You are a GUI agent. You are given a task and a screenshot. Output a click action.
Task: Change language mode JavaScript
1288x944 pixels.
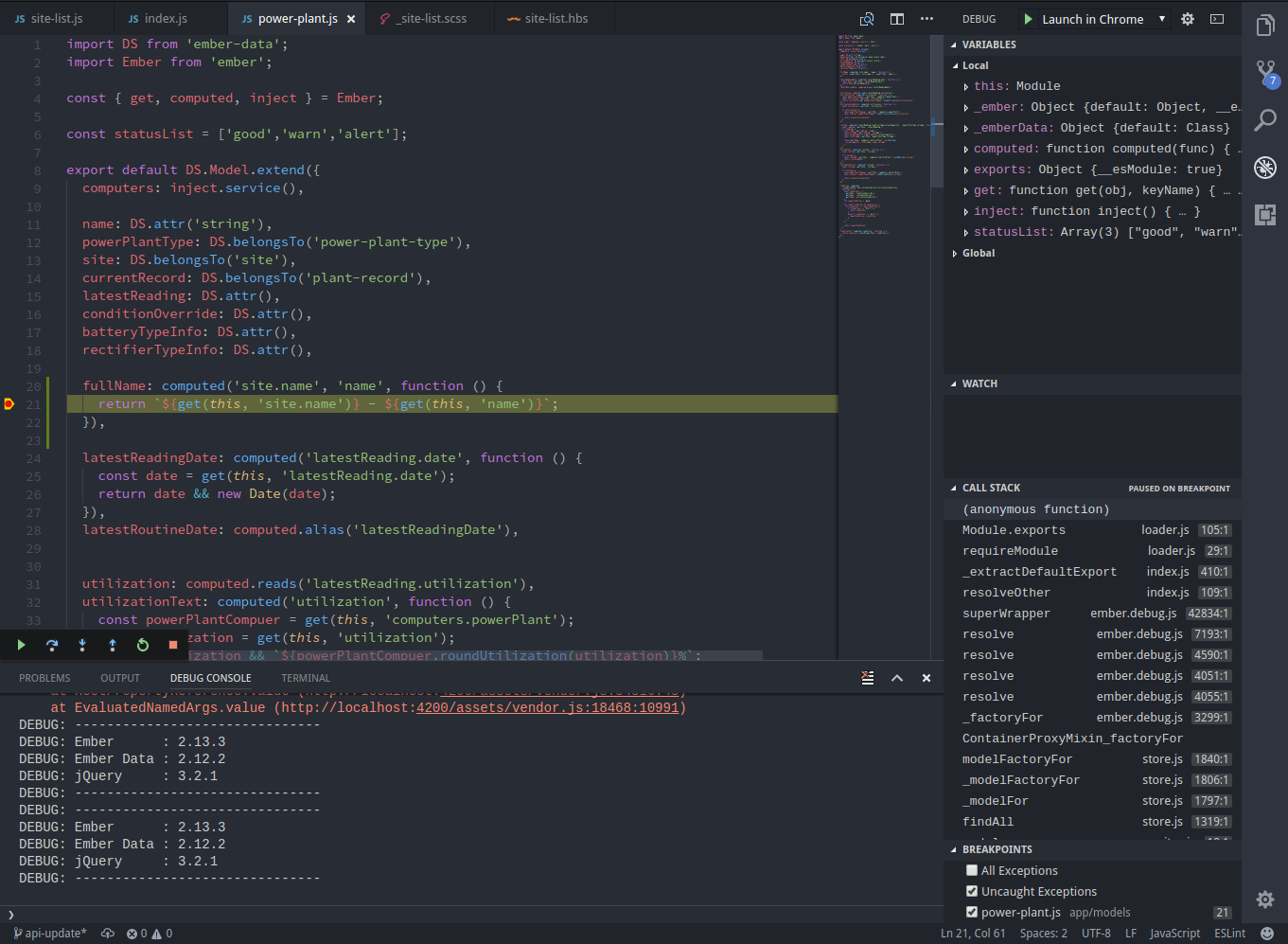[x=1174, y=934]
